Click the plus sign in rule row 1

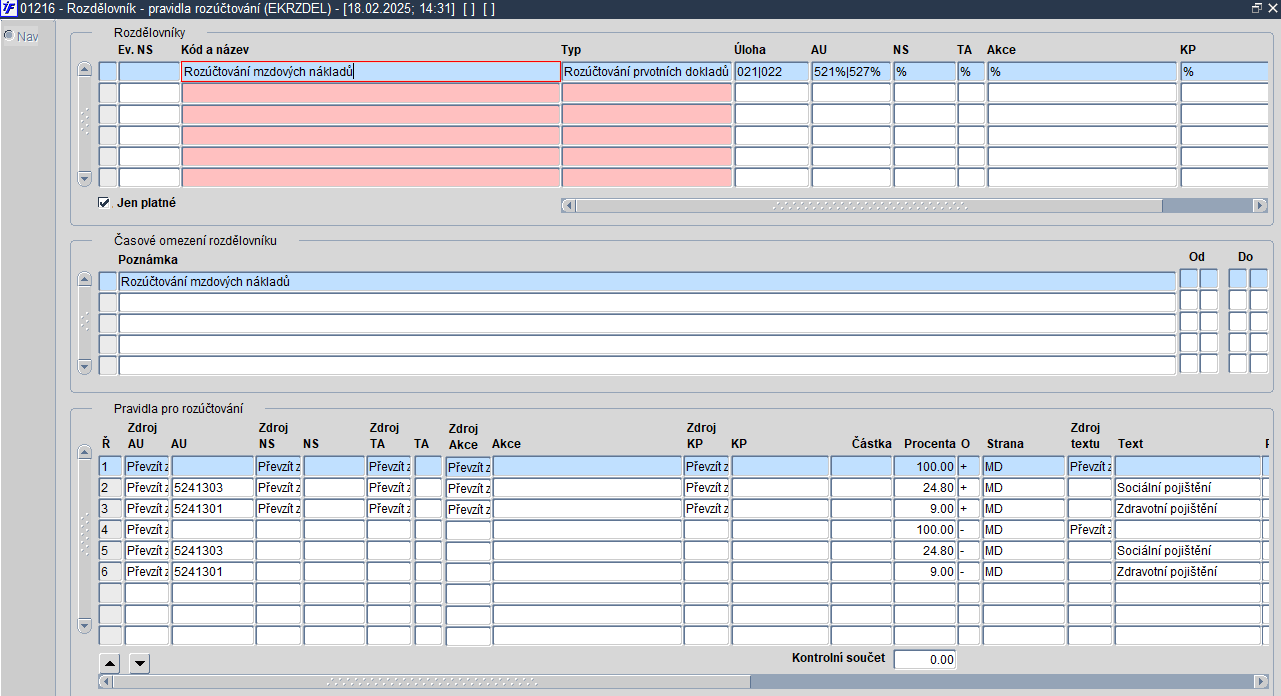(x=968, y=466)
